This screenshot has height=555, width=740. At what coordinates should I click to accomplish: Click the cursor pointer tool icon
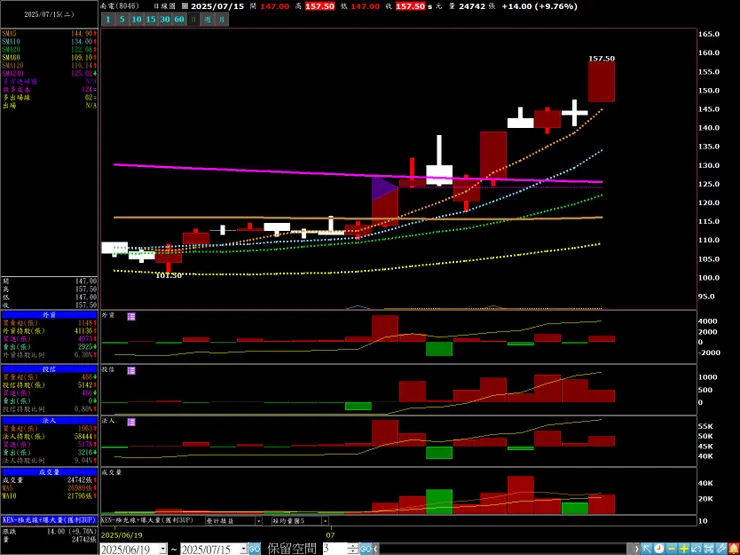click(647, 549)
